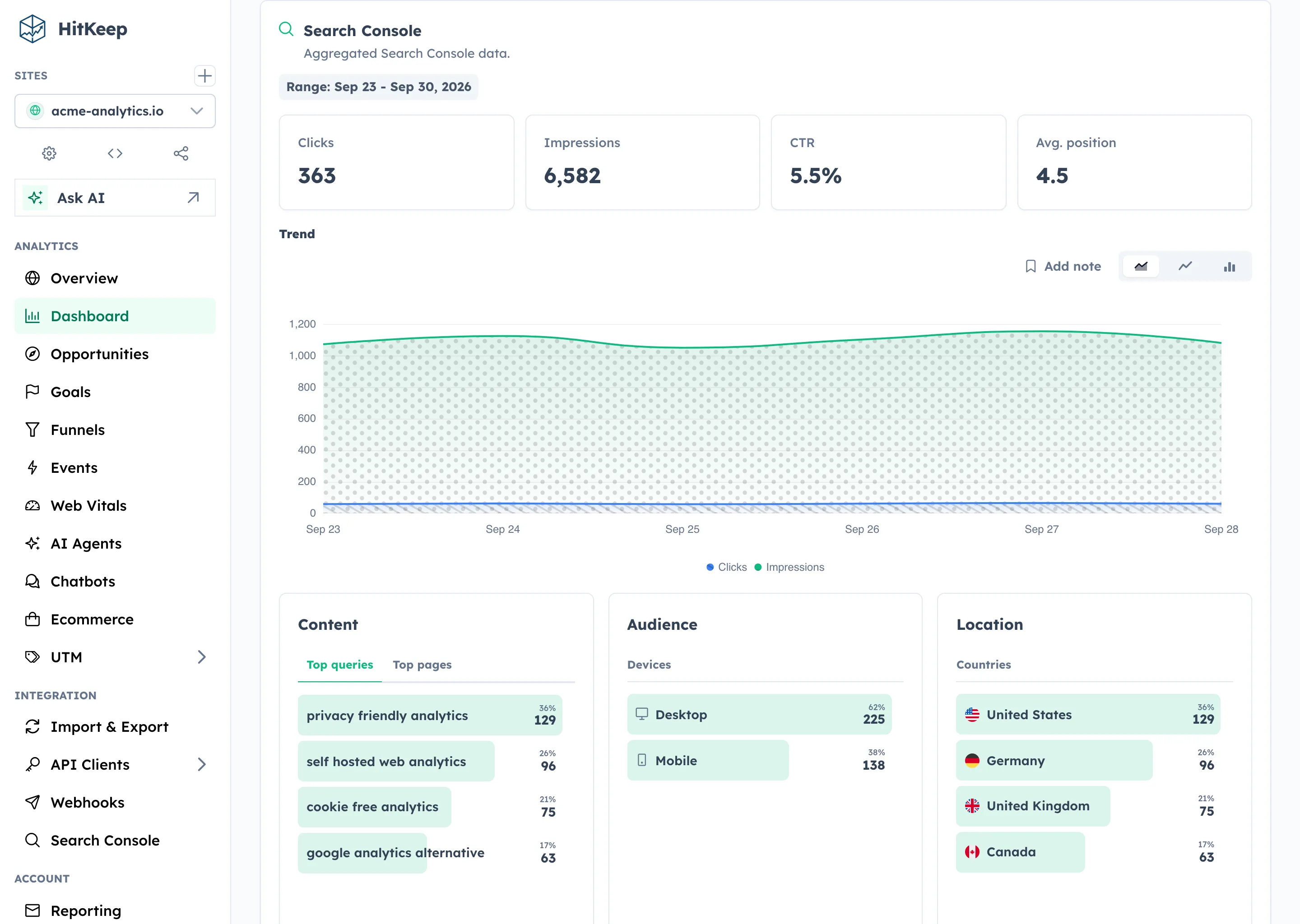Open Import & Export page

pyautogui.click(x=115, y=726)
